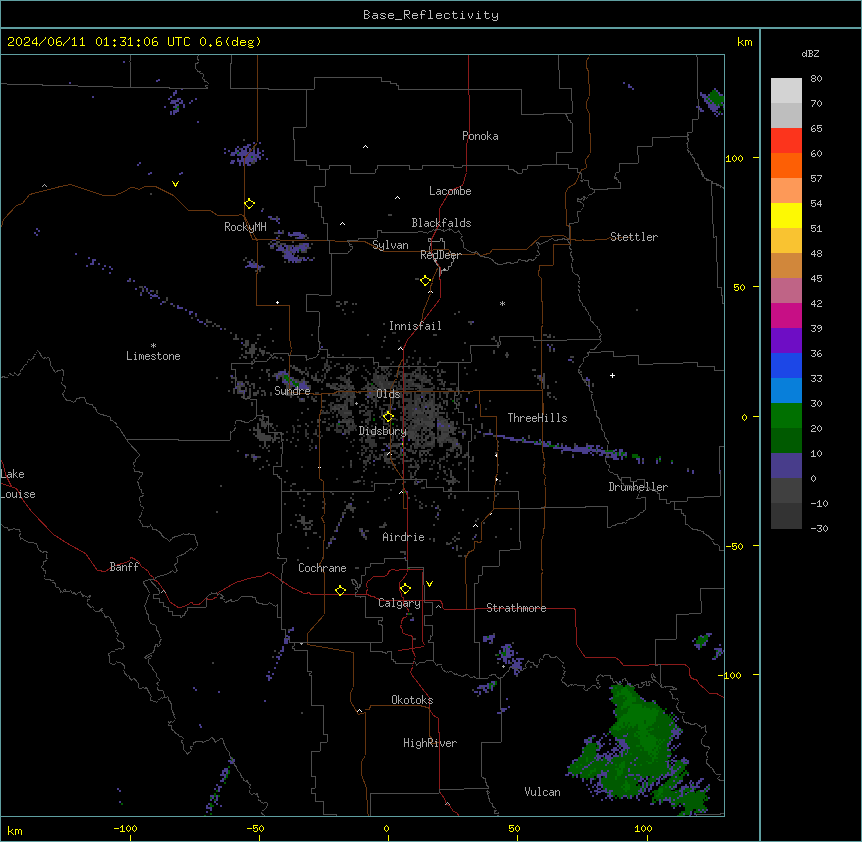This screenshot has width=862, height=842.
Task: Click the asterisk marker east of Innisfail
Action: tap(502, 303)
